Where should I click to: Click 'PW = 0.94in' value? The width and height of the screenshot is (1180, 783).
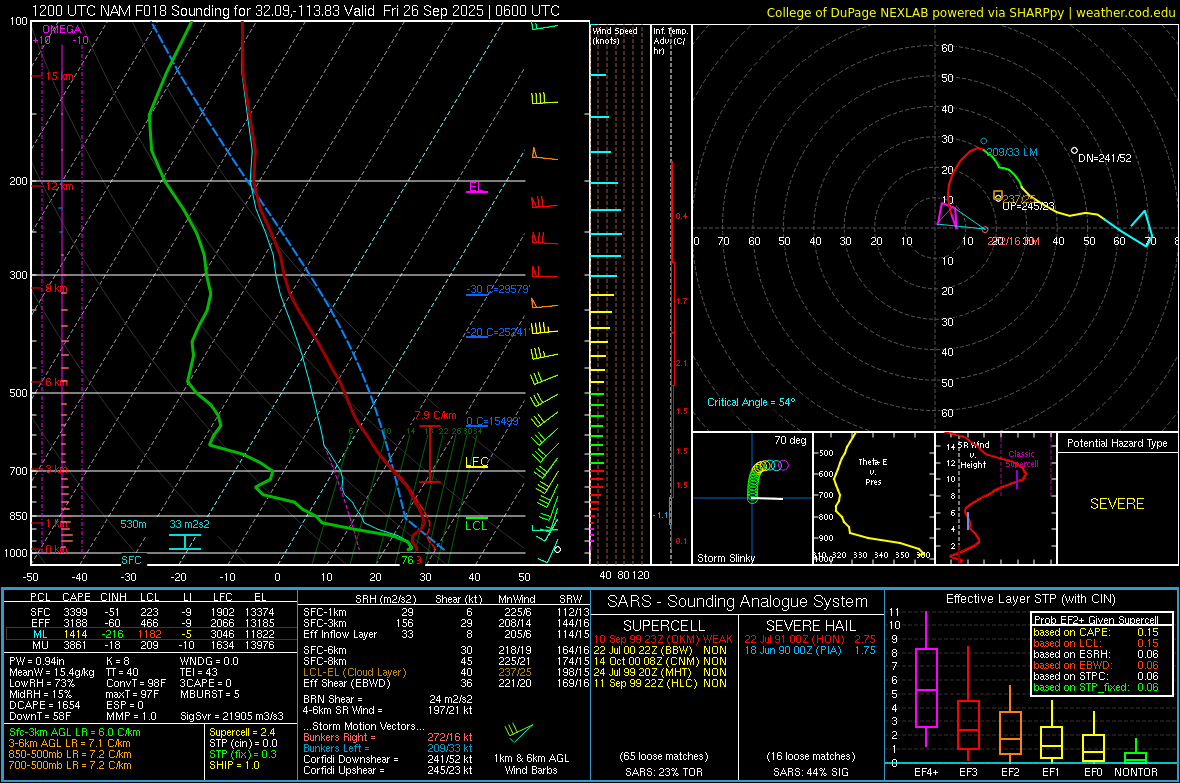[x=36, y=661]
